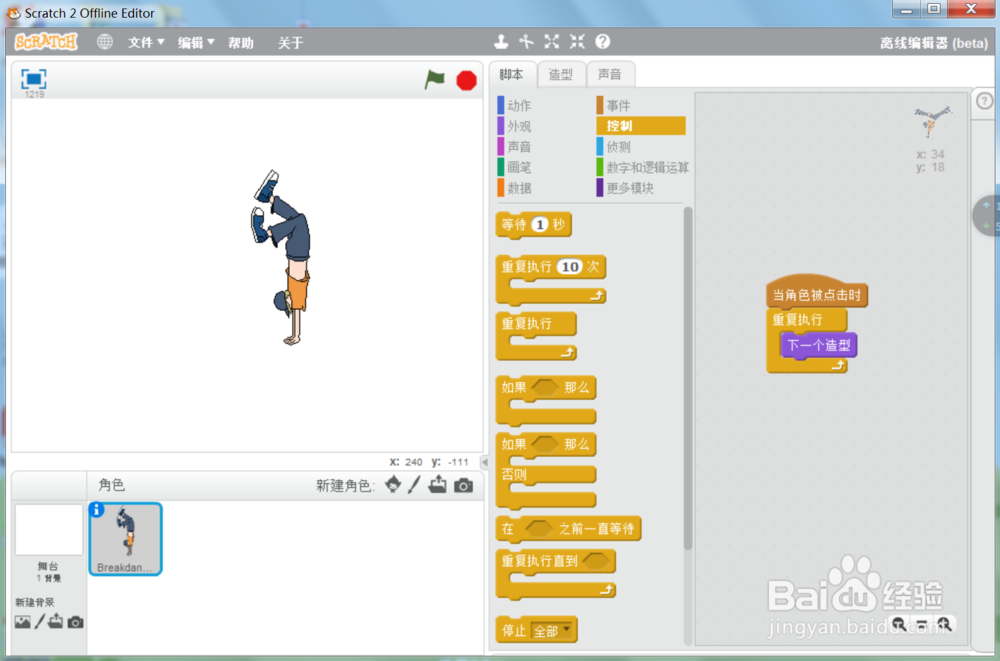The width and height of the screenshot is (1000, 661).
Task: Click the 1 field in 等待 block
Action: click(540, 225)
